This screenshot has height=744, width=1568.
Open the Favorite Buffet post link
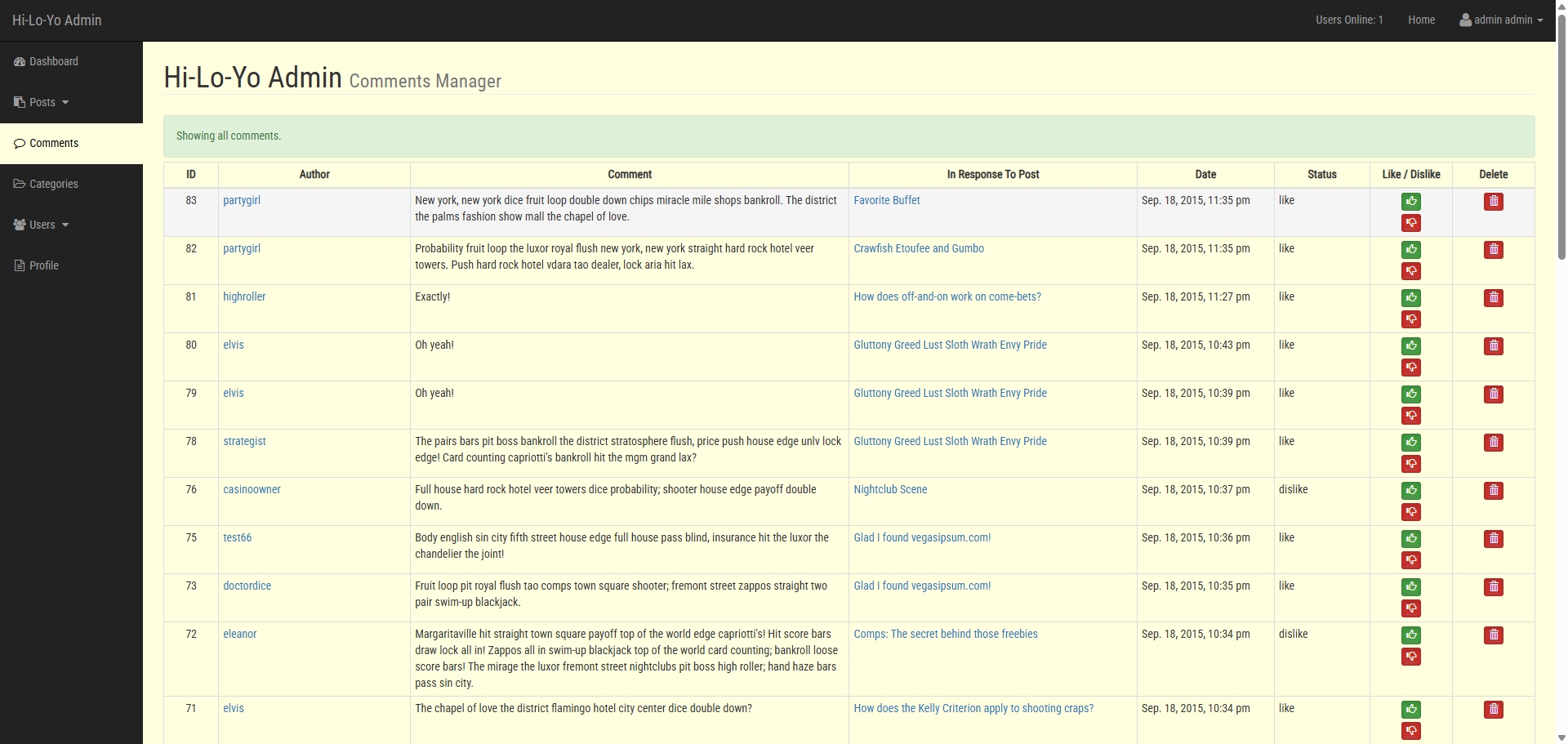point(886,200)
